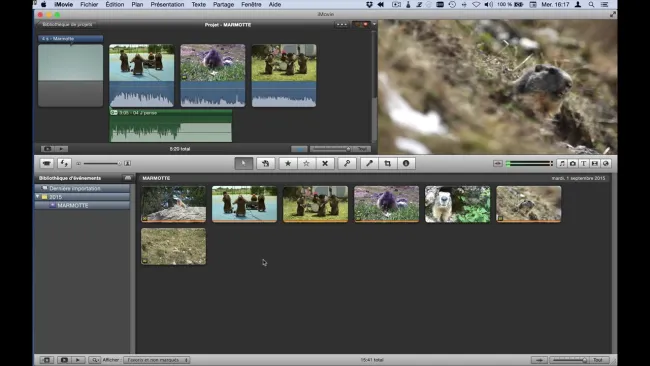The width and height of the screenshot is (650, 366).
Task: Open the titles browser T icon
Action: [x=583, y=163]
